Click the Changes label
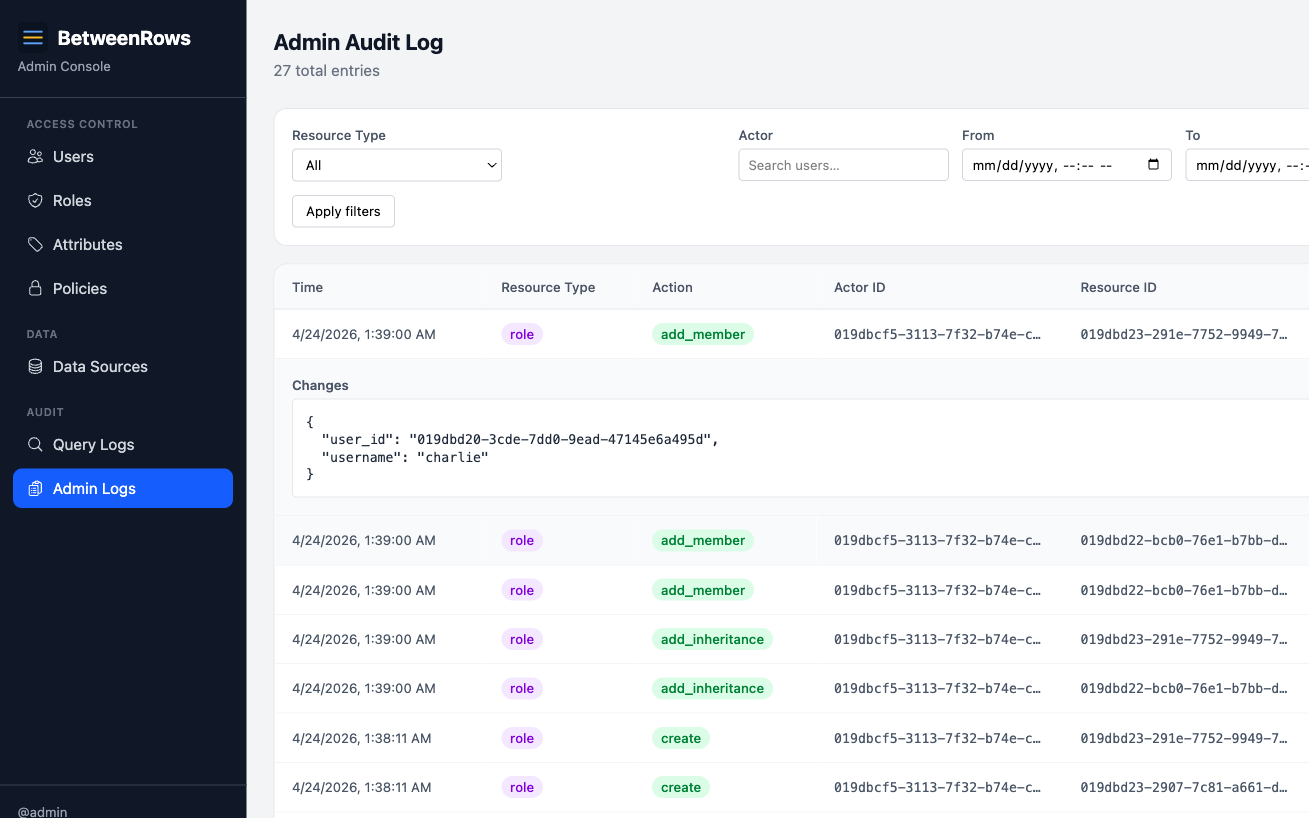Image resolution: width=1309 pixels, height=818 pixels. (x=320, y=385)
